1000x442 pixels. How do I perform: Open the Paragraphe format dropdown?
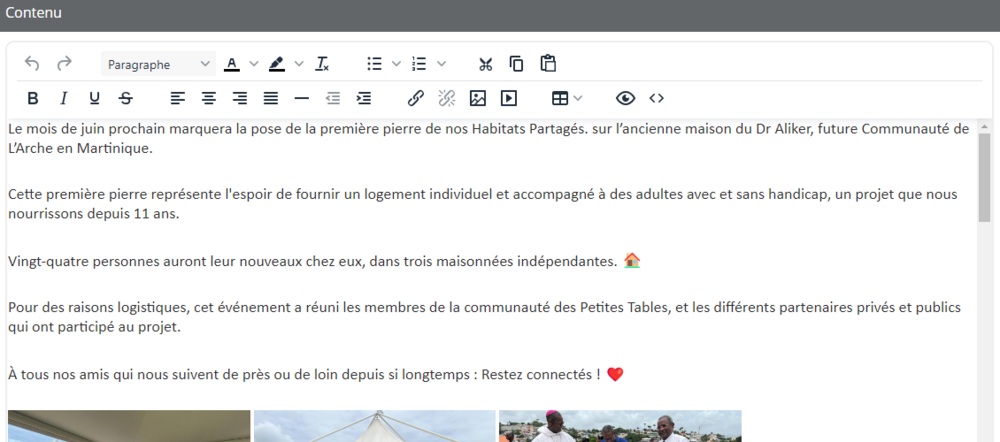158,64
